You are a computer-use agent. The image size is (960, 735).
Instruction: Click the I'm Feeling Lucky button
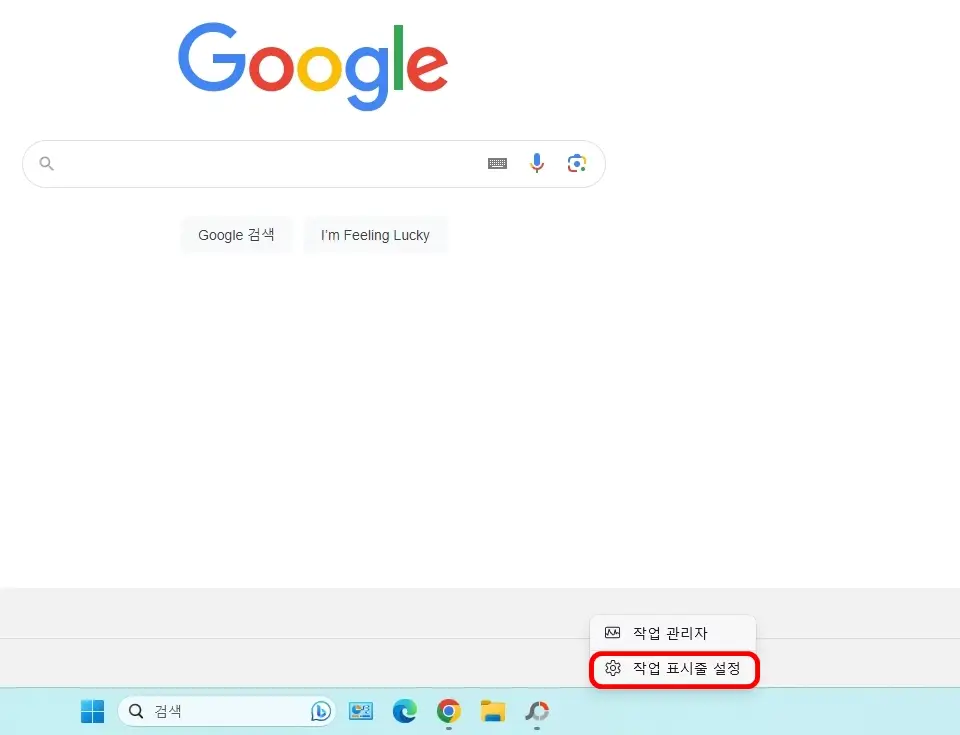(375, 234)
